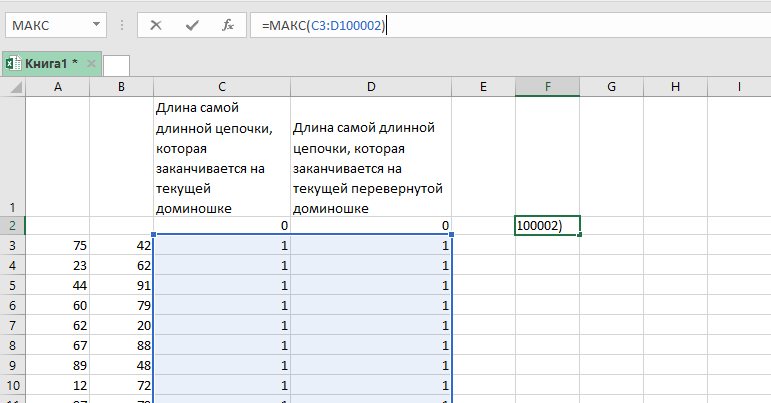Click cell A3 with value 75
Viewport: 771px width, 403px height.
point(57,245)
